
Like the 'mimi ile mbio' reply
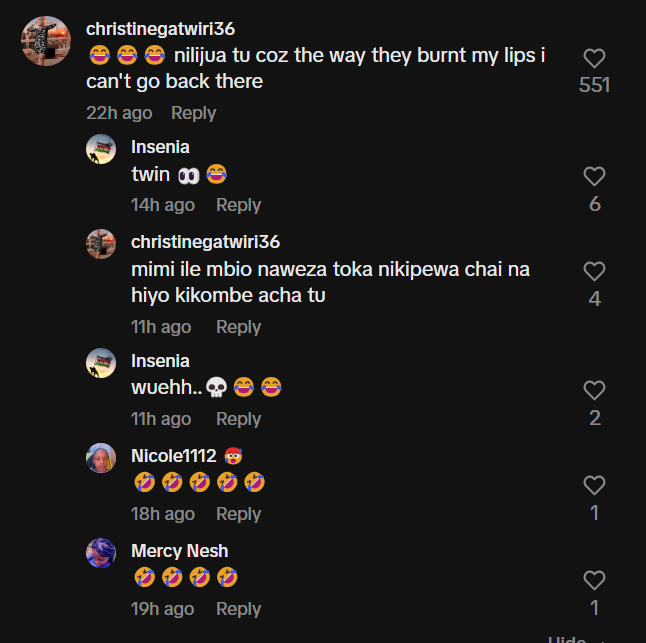(x=594, y=271)
